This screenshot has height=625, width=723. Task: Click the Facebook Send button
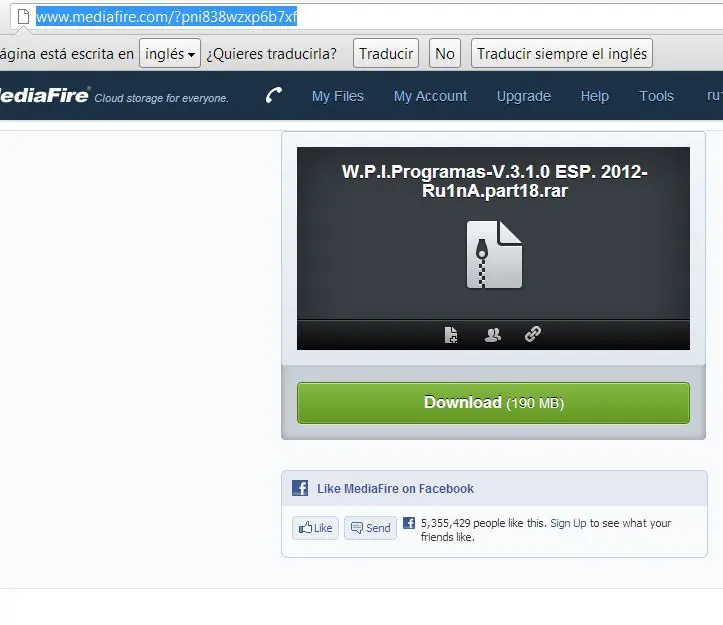coord(370,528)
